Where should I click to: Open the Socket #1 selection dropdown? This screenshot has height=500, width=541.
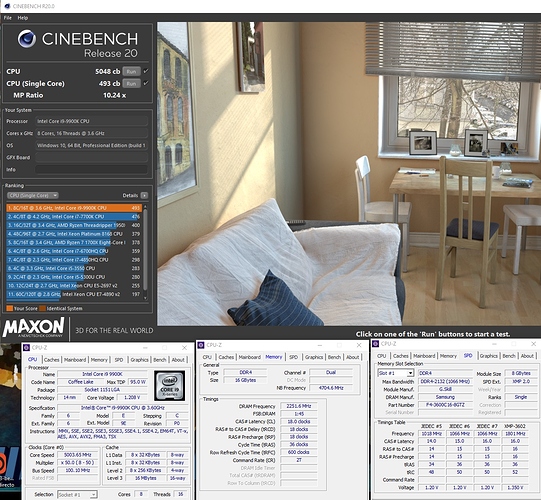click(77, 494)
